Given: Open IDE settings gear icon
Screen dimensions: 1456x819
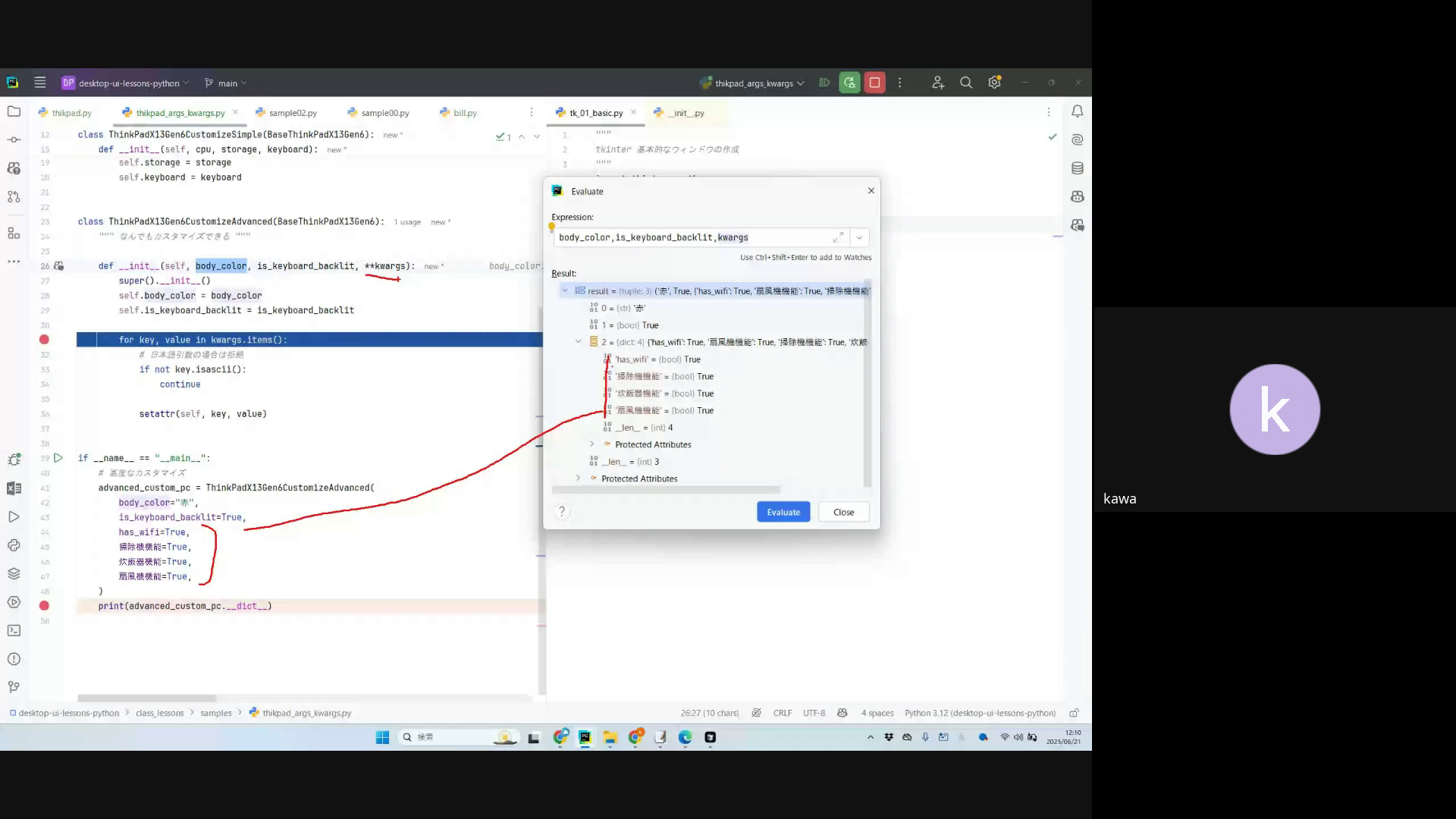Looking at the screenshot, I should point(994,83).
